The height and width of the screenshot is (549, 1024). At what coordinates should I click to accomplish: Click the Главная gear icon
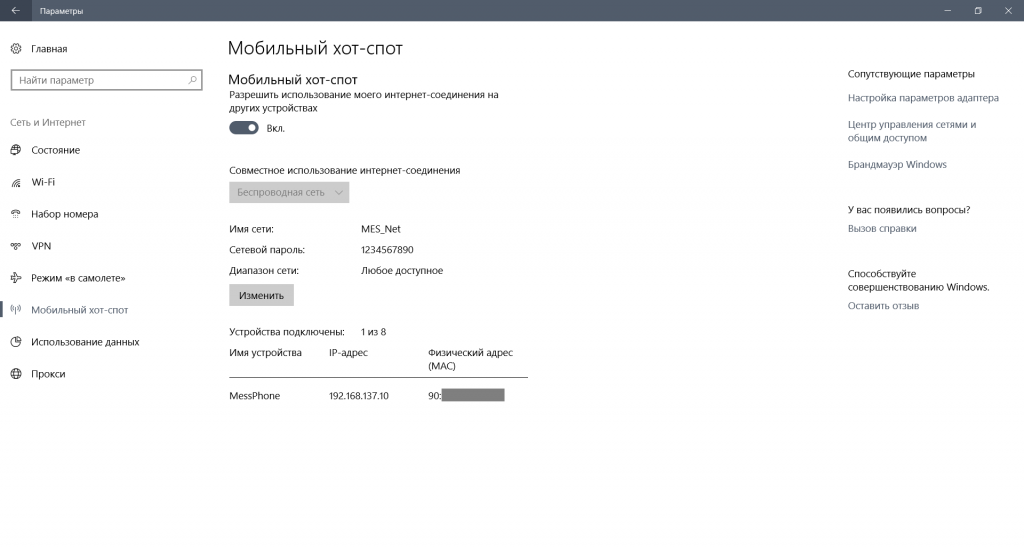(16, 48)
